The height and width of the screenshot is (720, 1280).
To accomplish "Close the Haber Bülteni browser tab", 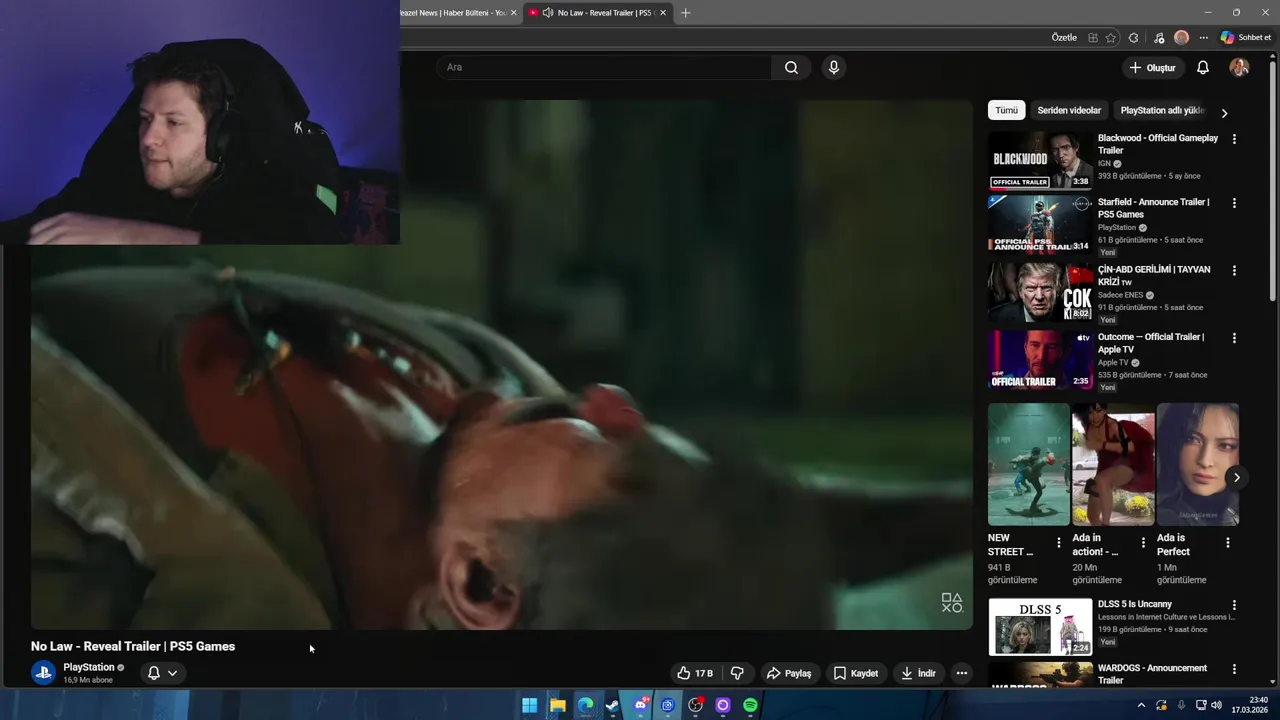I will point(514,13).
